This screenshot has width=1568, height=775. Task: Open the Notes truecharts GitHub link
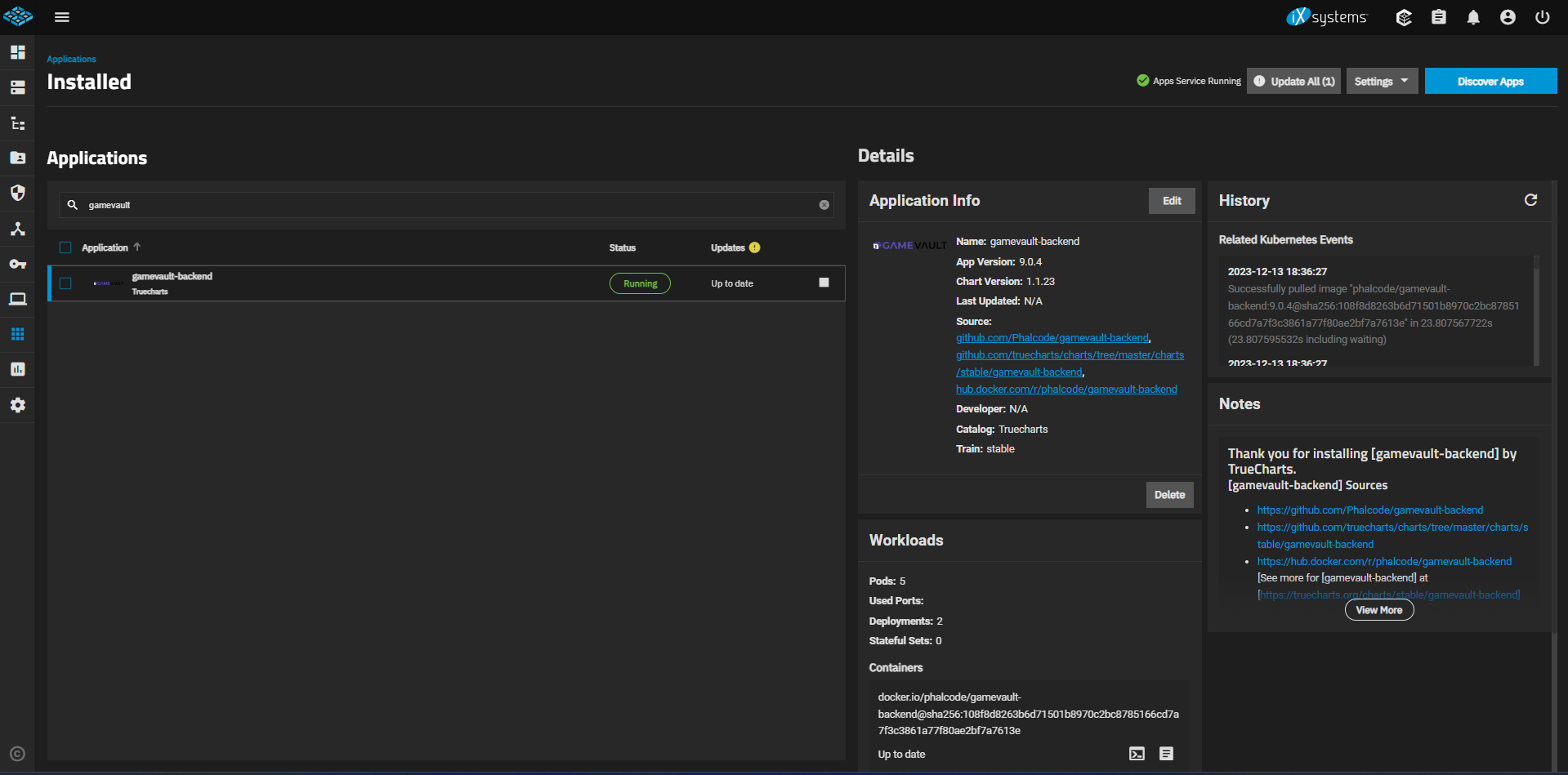[x=1392, y=536]
